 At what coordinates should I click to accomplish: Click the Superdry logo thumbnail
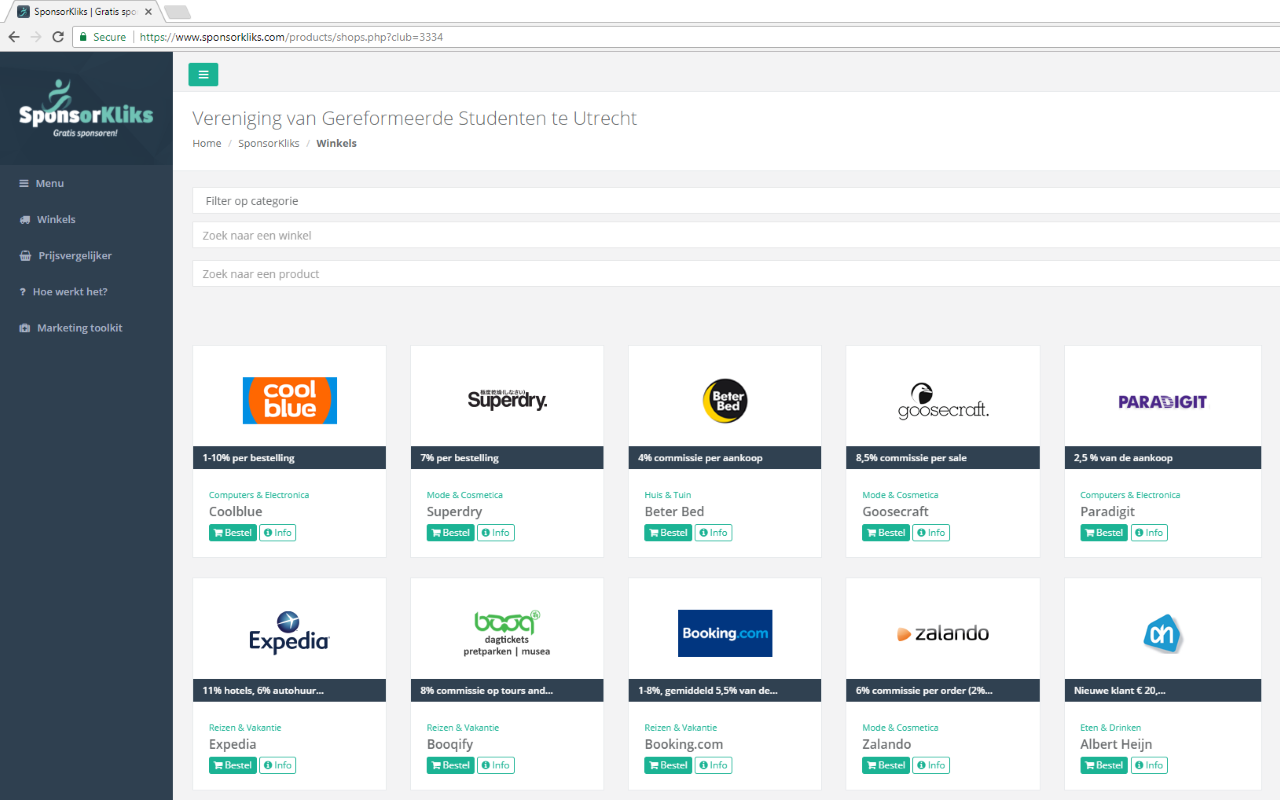508,400
